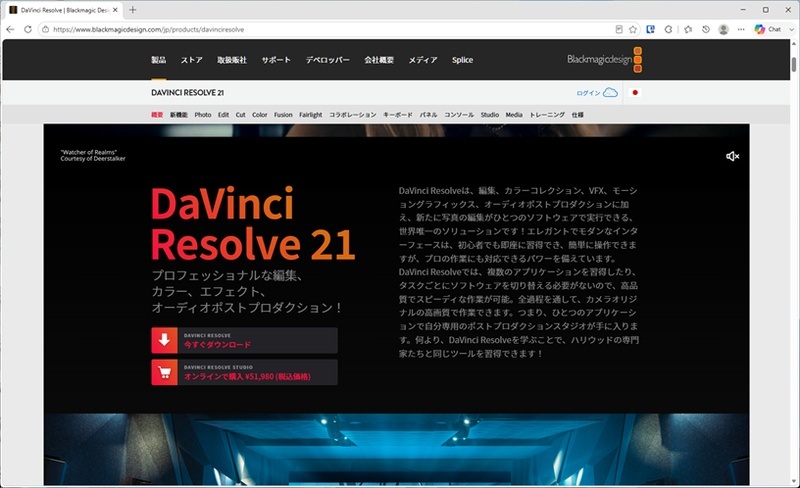Open browser history icon
The image size is (800, 488).
(x=706, y=30)
